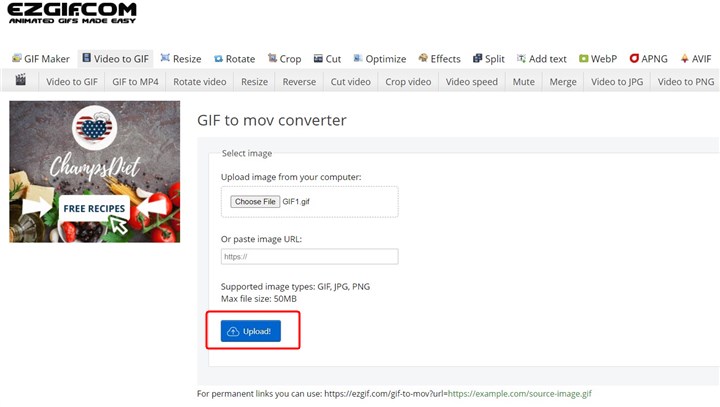Image resolution: width=720 pixels, height=407 pixels.
Task: Click the 'Max file size: 50MB' text
Action: pyautogui.click(x=259, y=299)
